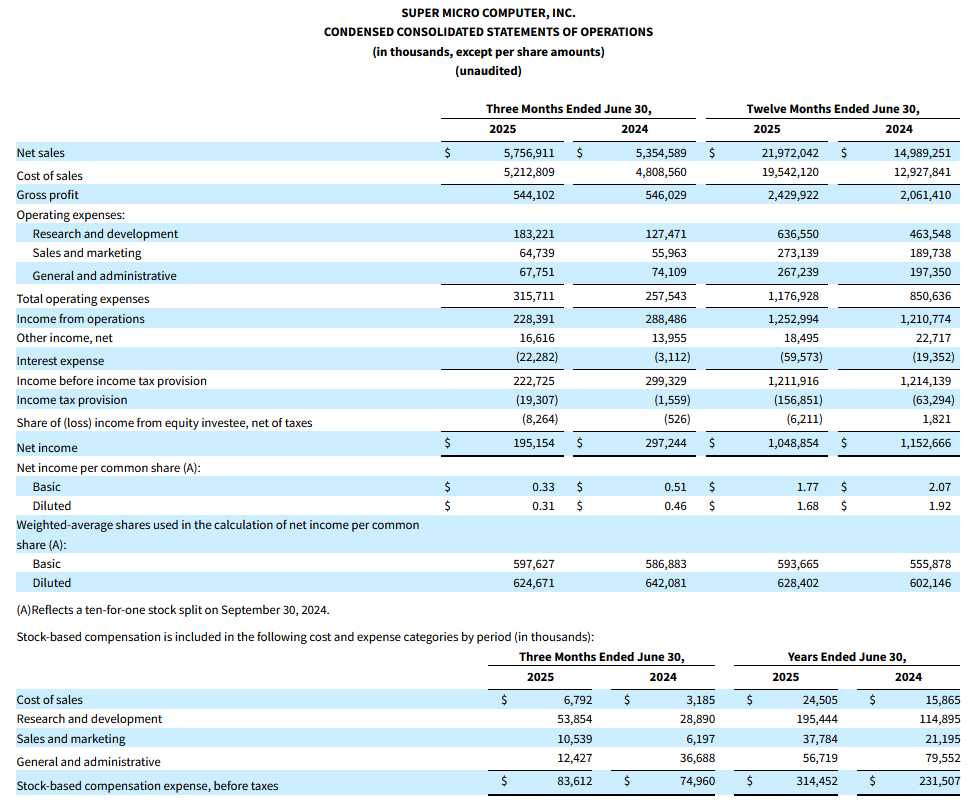
Task: Click total operating expenses value 1,176,928
Action: click(x=793, y=296)
